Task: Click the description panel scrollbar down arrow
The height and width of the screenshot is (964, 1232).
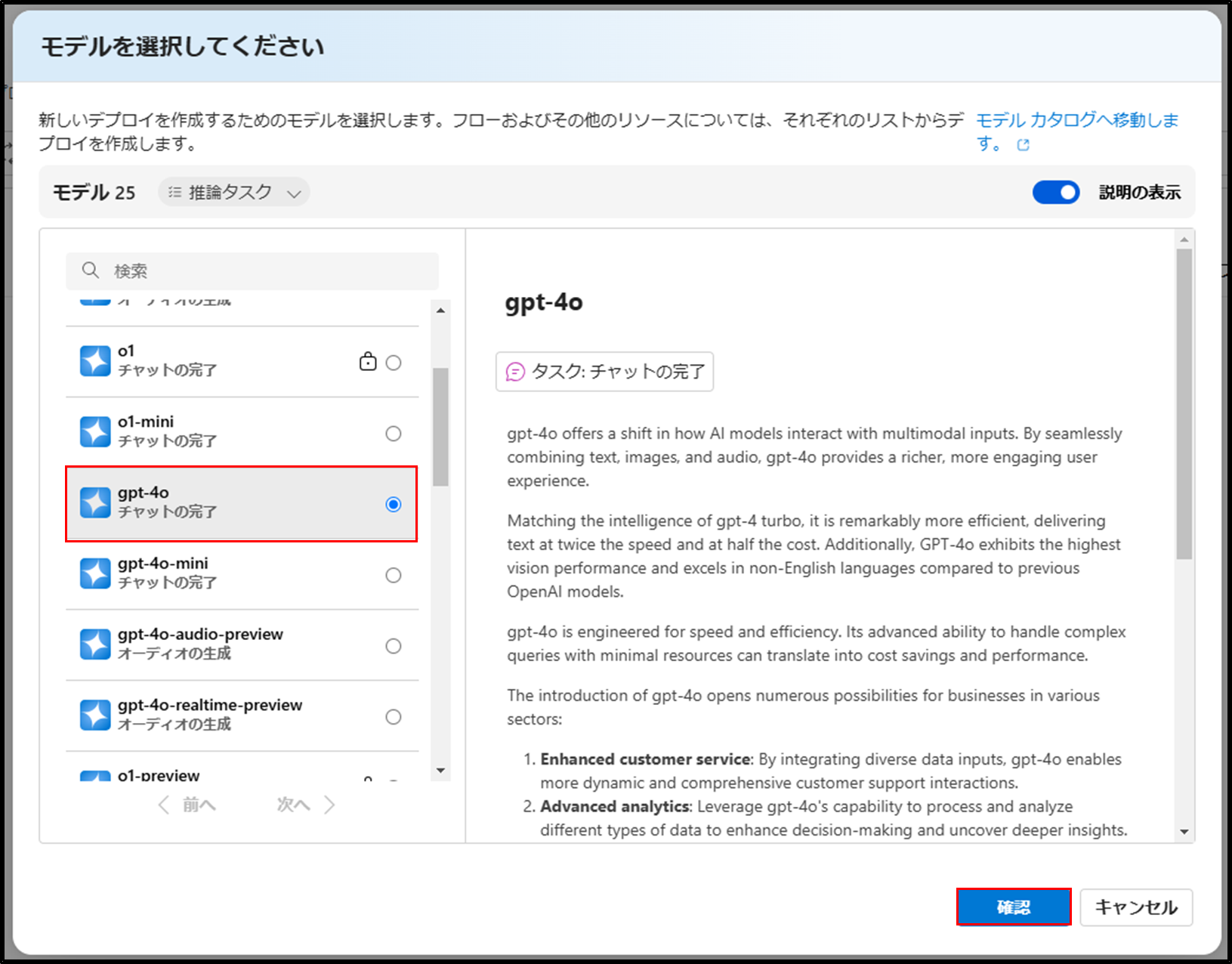Action: [x=1184, y=832]
